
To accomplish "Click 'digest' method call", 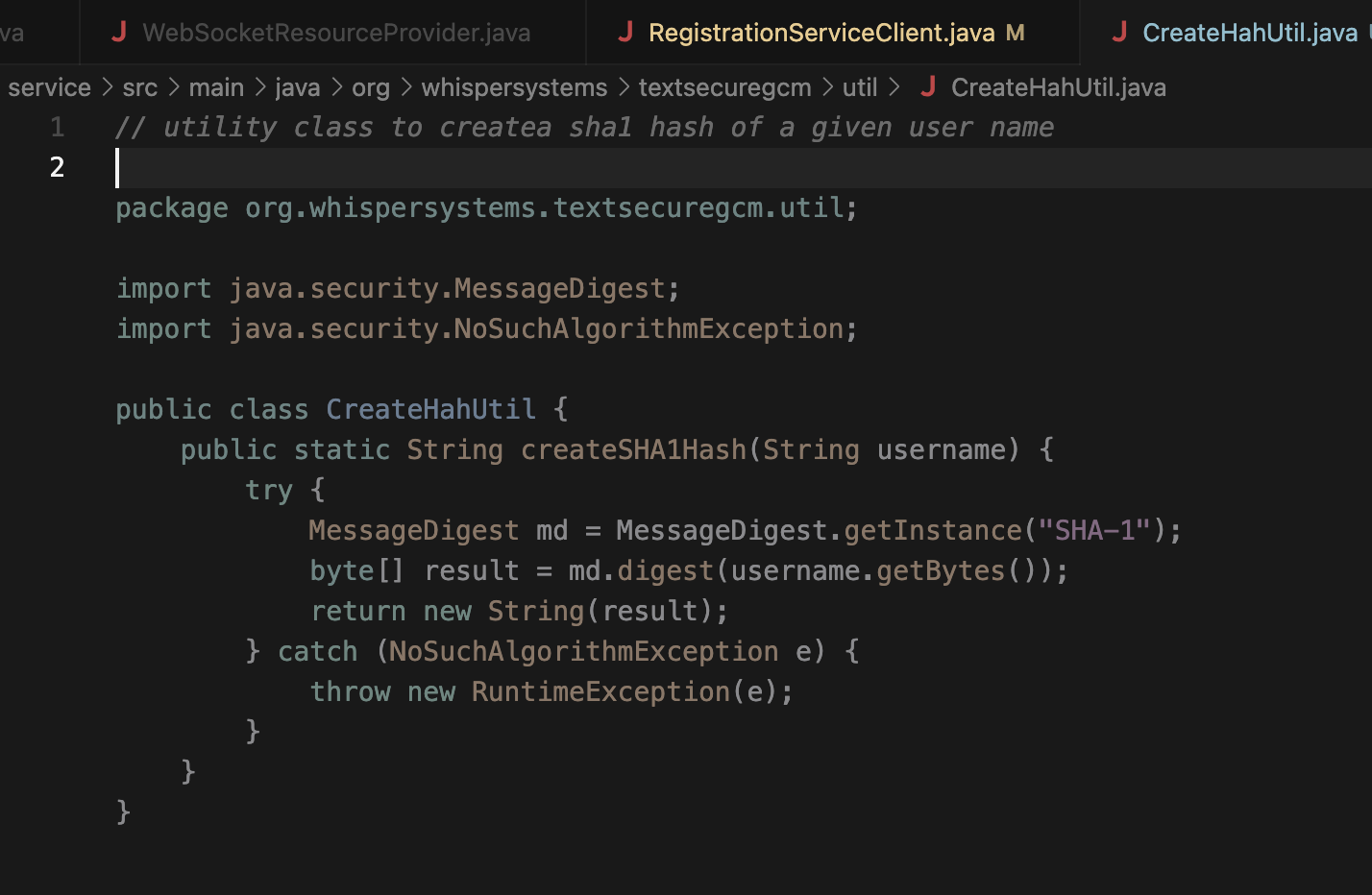I will (x=665, y=570).
